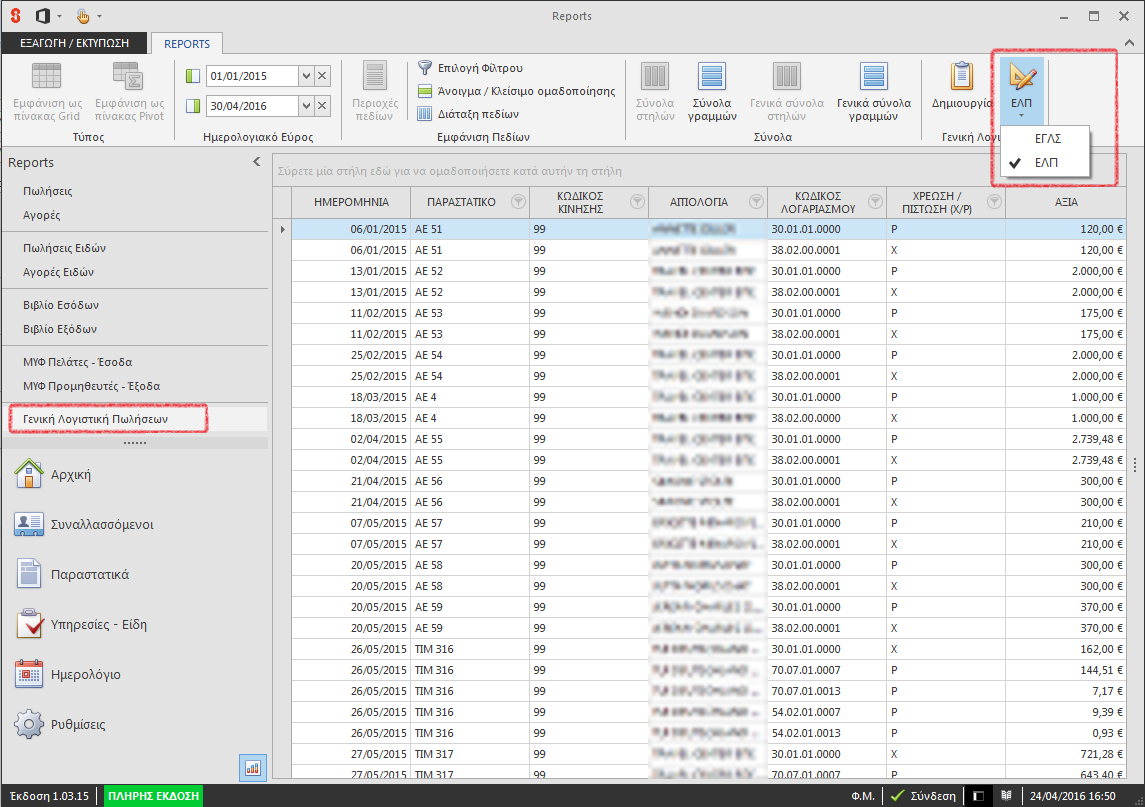Open the Αγορές Ειδών report
This screenshot has height=807, width=1145.
[58, 272]
